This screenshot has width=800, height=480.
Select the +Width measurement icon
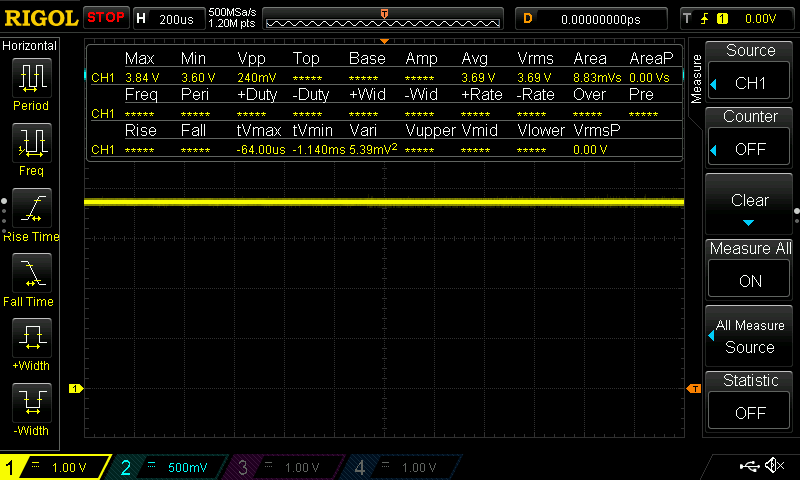[x=31, y=342]
